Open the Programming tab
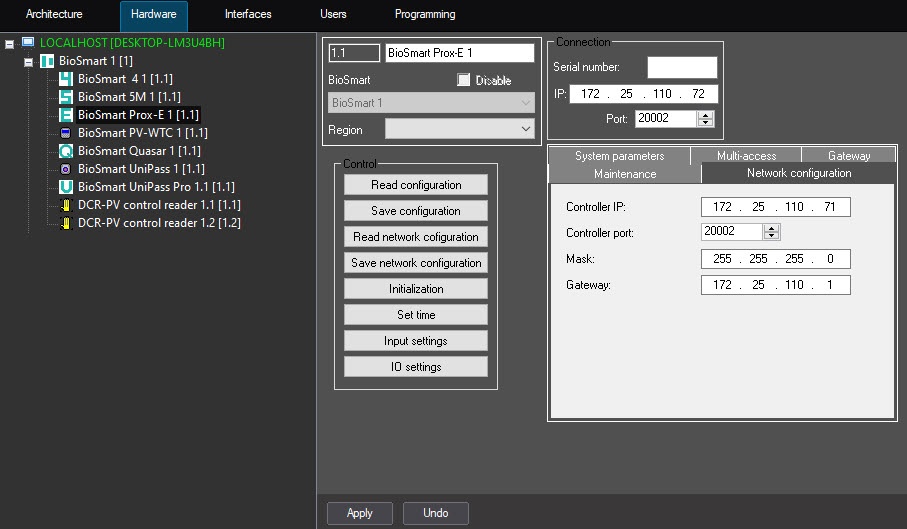This screenshot has height=529, width=907. point(425,14)
